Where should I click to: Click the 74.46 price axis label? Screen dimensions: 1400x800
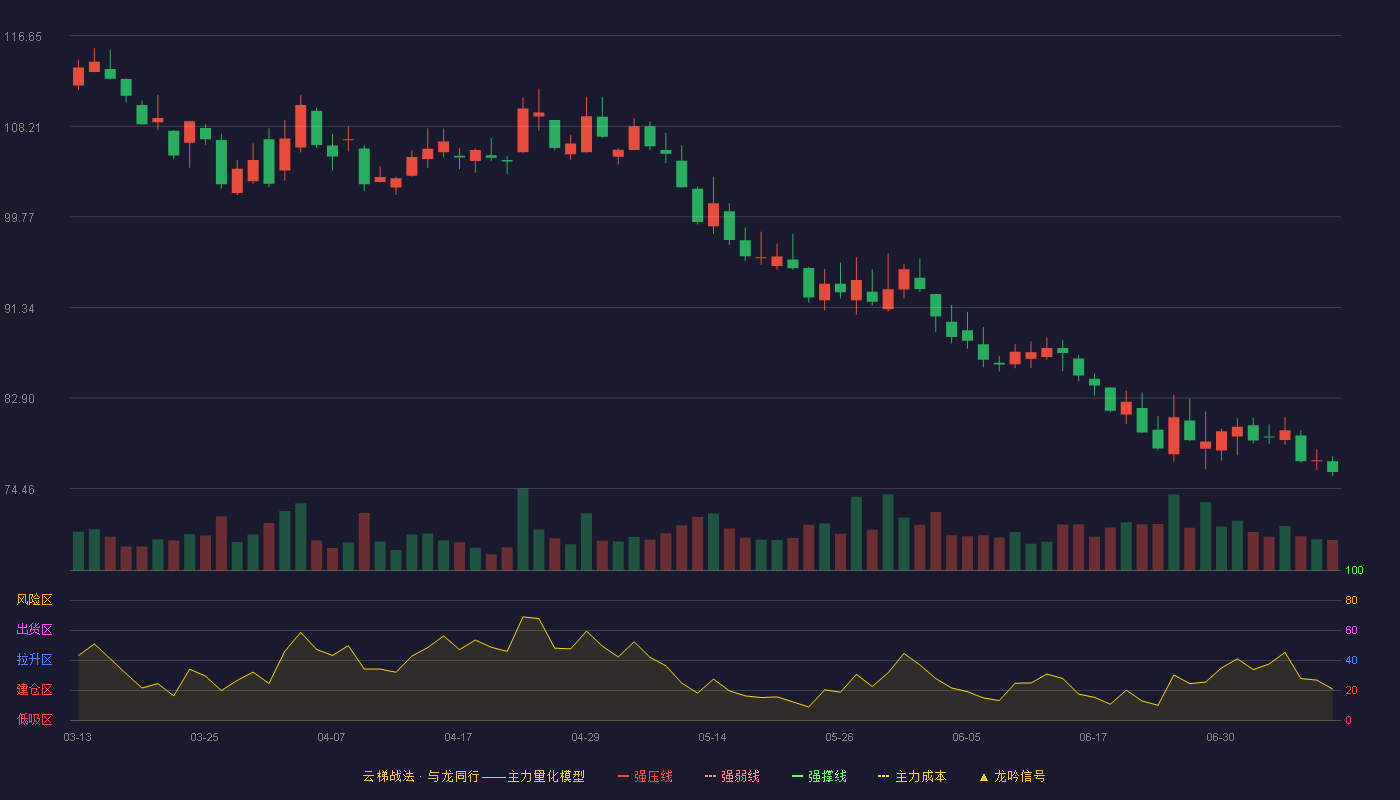(x=23, y=490)
